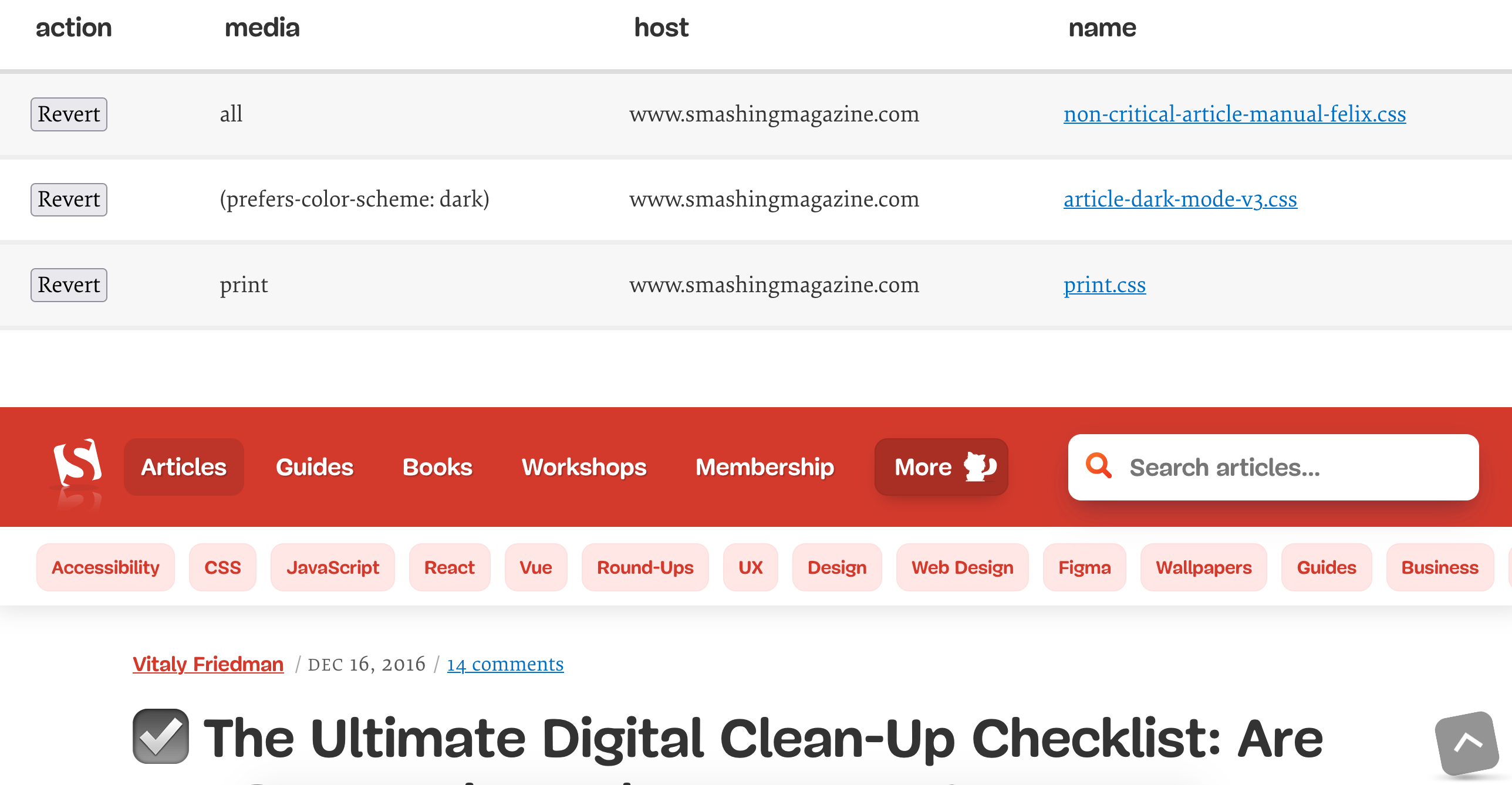This screenshot has height=785, width=1512.
Task: Click the '(prefers-color-scheme: dark)' media cell
Action: [355, 199]
